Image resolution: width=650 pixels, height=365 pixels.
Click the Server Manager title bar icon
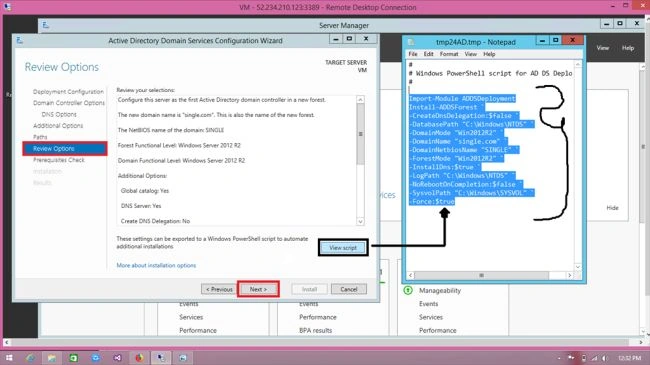point(46,25)
